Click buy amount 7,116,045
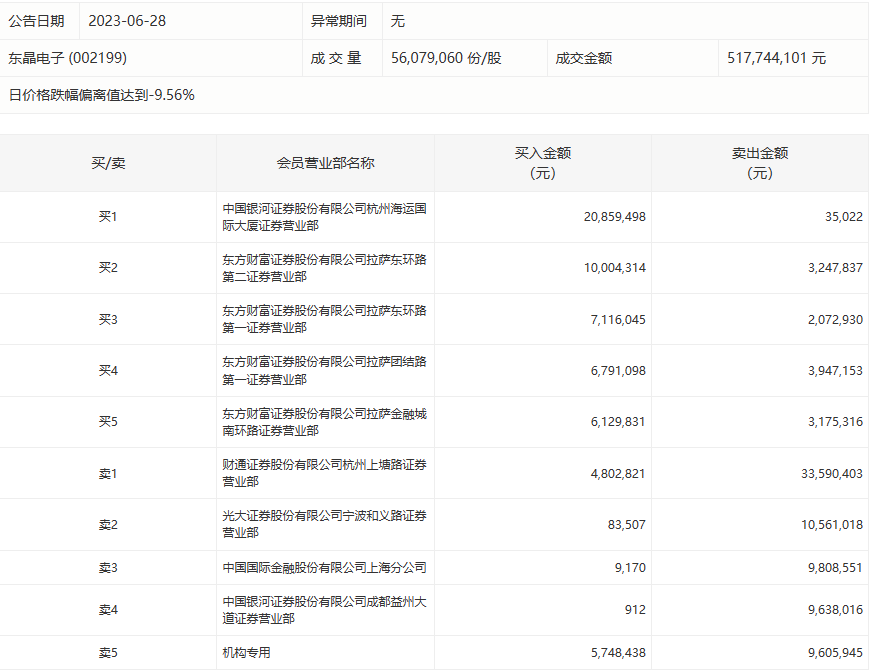This screenshot has width=870, height=672. 618,320
